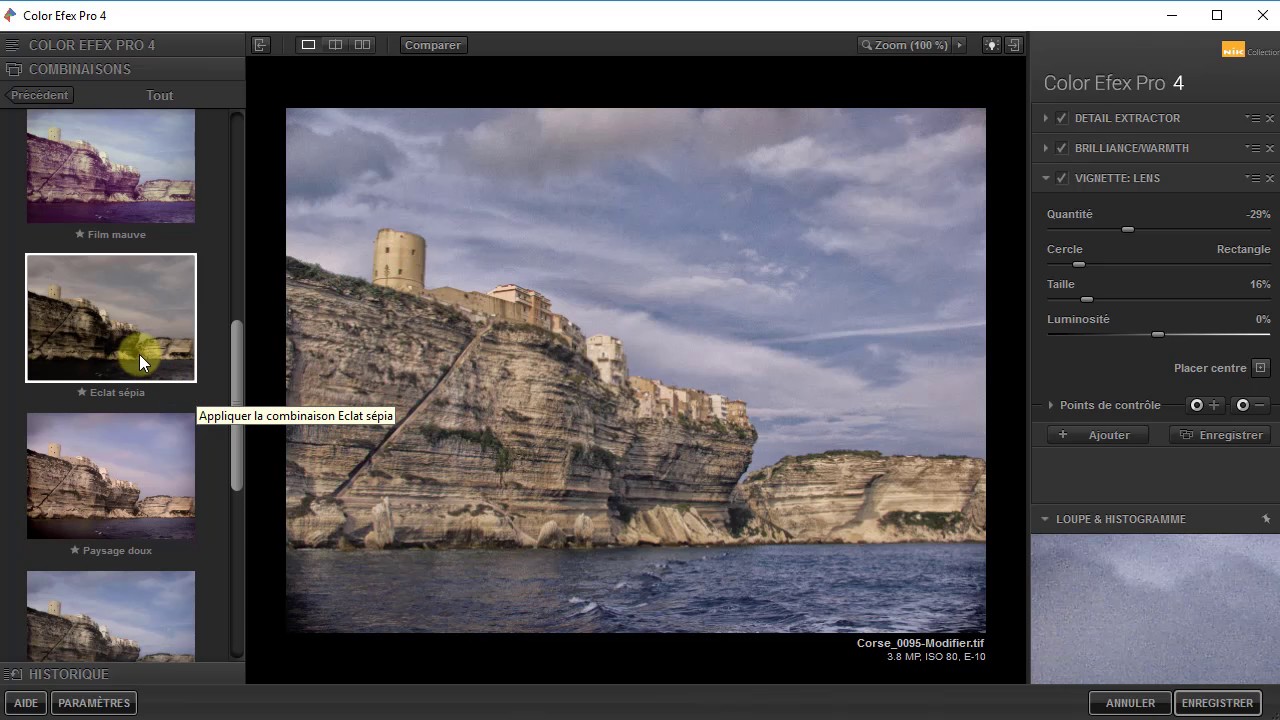Go back with the Précédent button
Screen dimensions: 1280x720
pyautogui.click(x=38, y=95)
